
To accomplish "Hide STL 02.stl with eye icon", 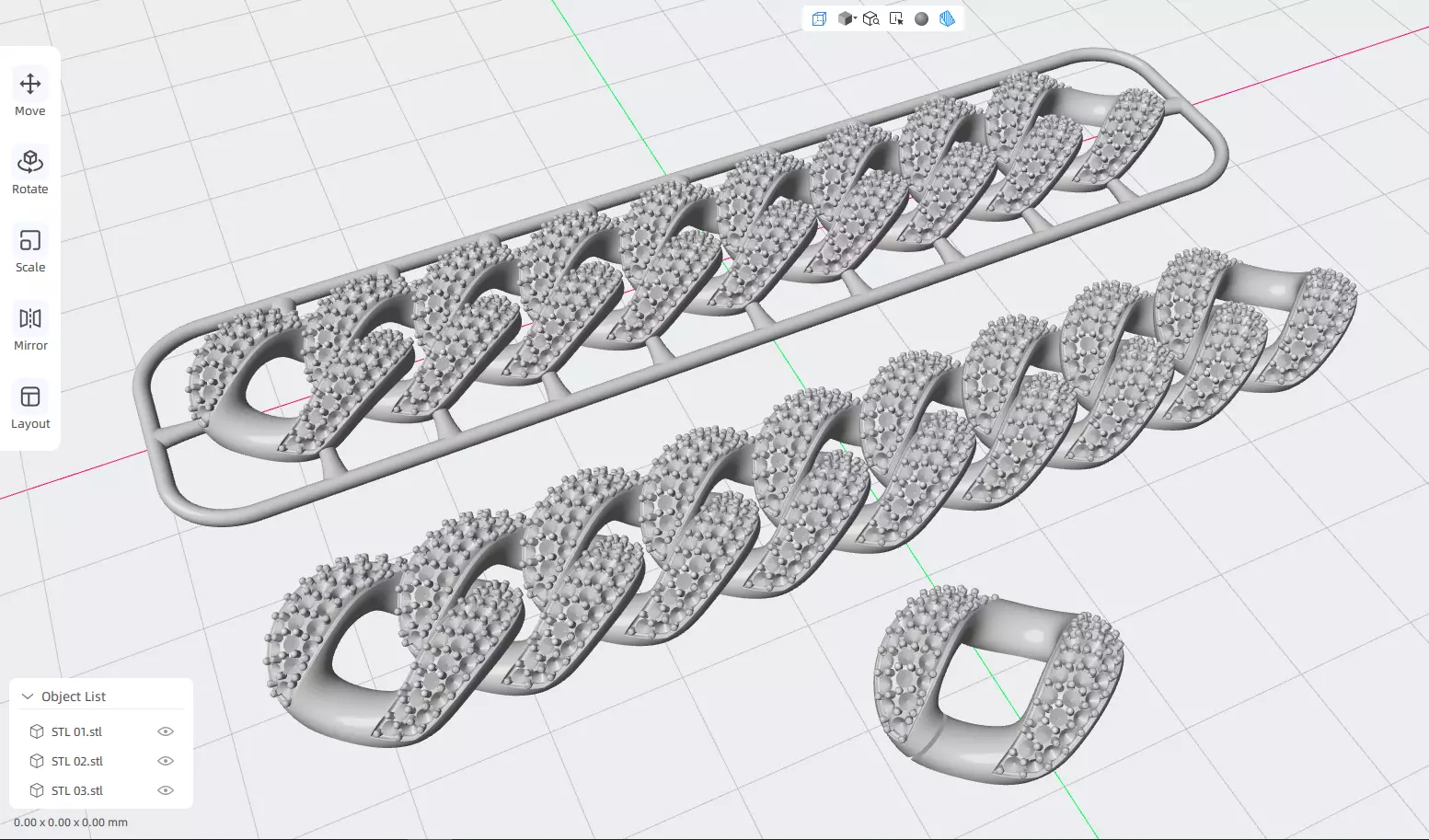I will (166, 761).
